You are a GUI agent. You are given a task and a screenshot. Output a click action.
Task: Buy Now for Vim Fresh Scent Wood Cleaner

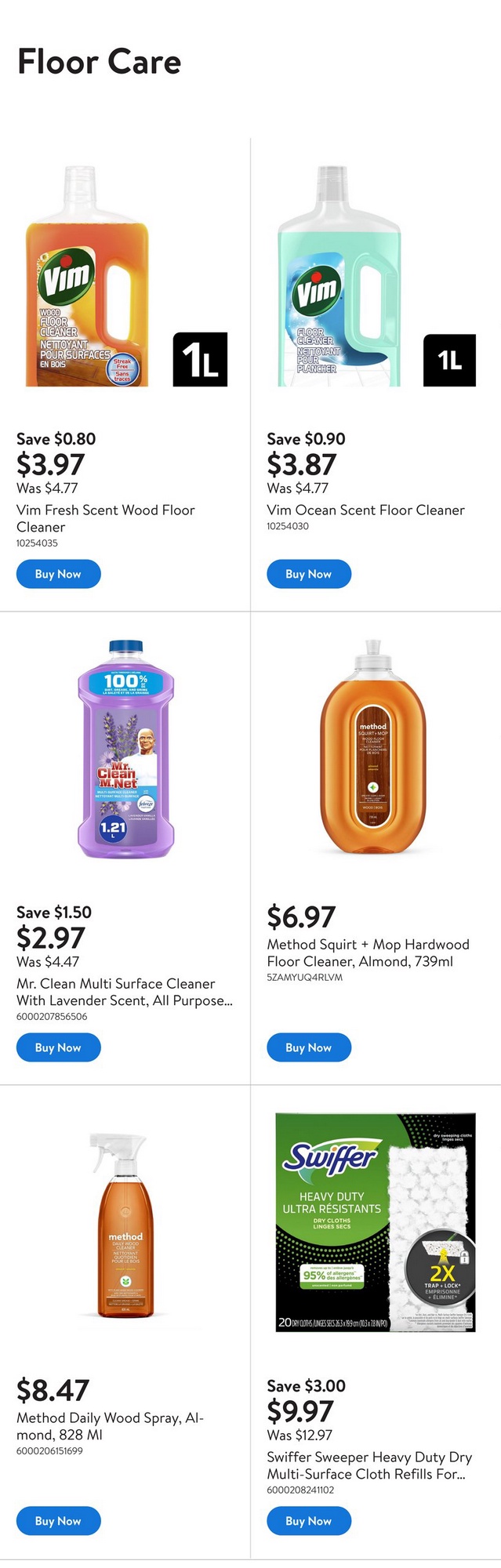click(x=58, y=574)
